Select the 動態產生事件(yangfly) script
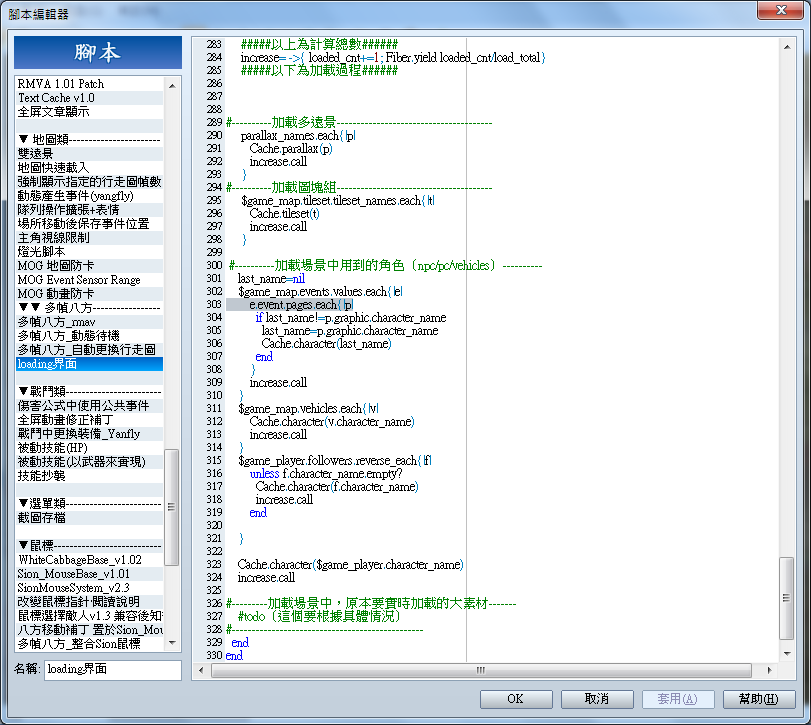811x725 pixels. coord(89,195)
